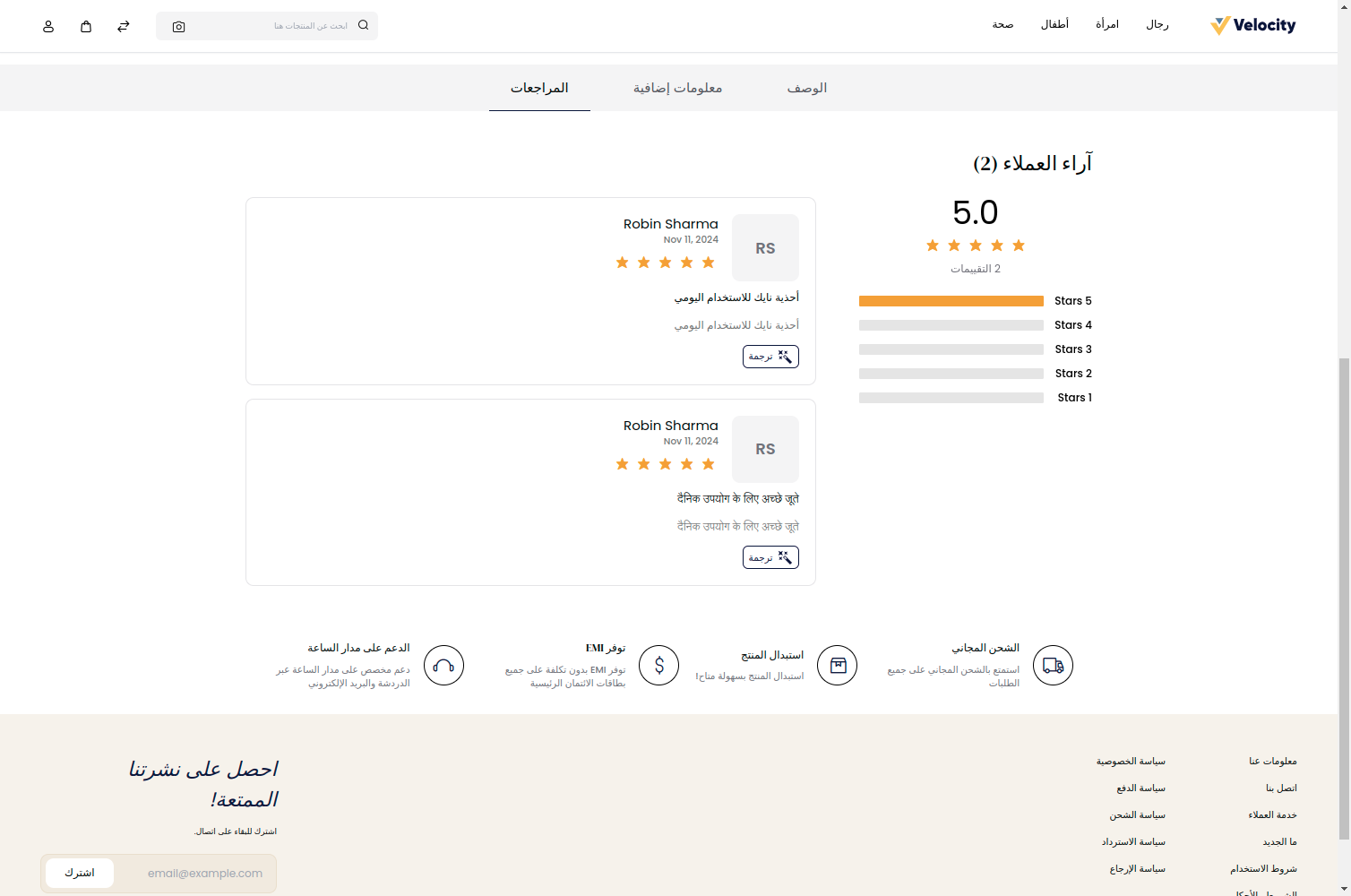Image resolution: width=1351 pixels, height=896 pixels.
Task: Click the Stars 5 rating bar
Action: 951,301
